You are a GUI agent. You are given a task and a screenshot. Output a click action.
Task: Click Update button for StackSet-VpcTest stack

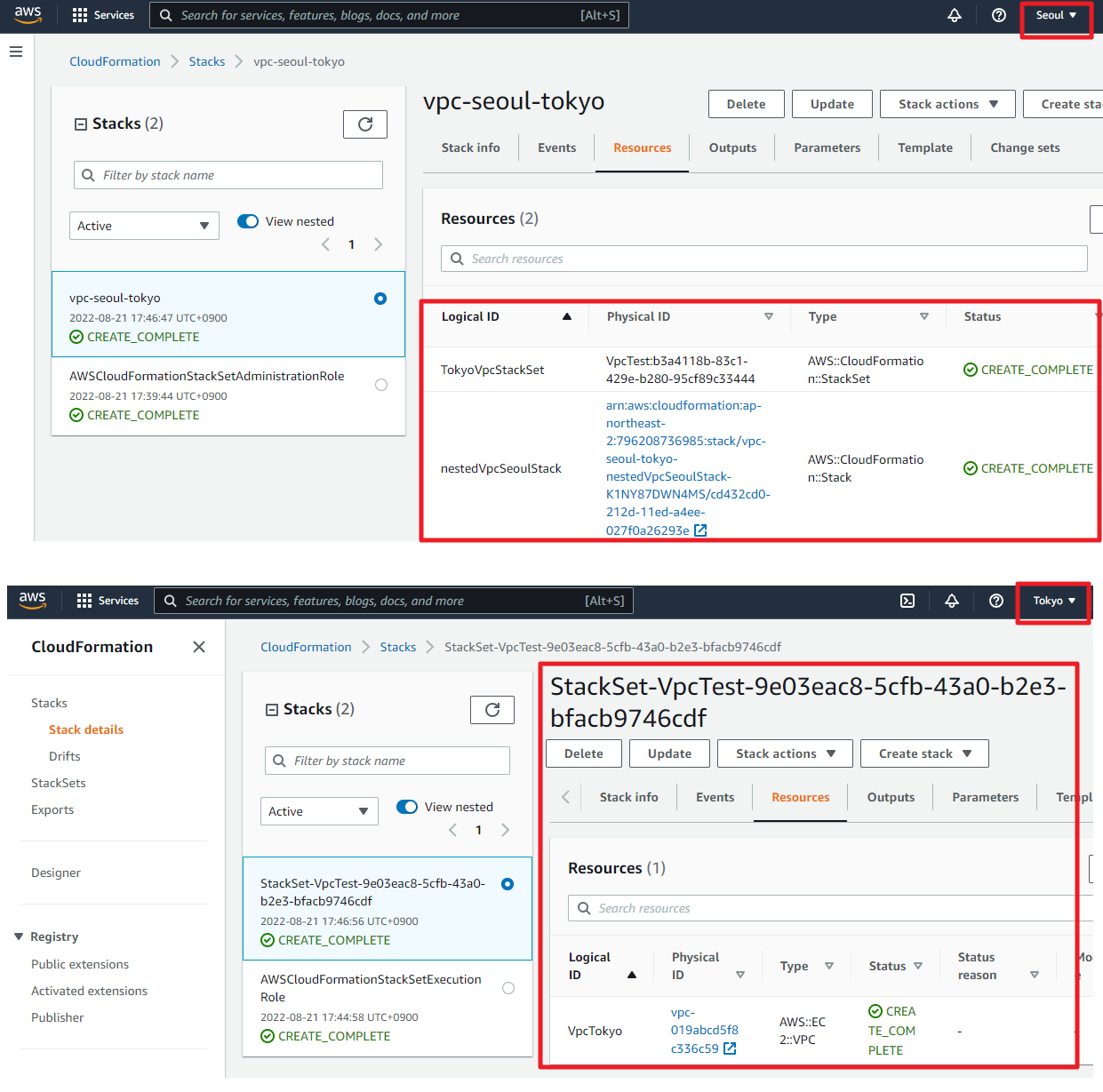pyautogui.click(x=669, y=753)
